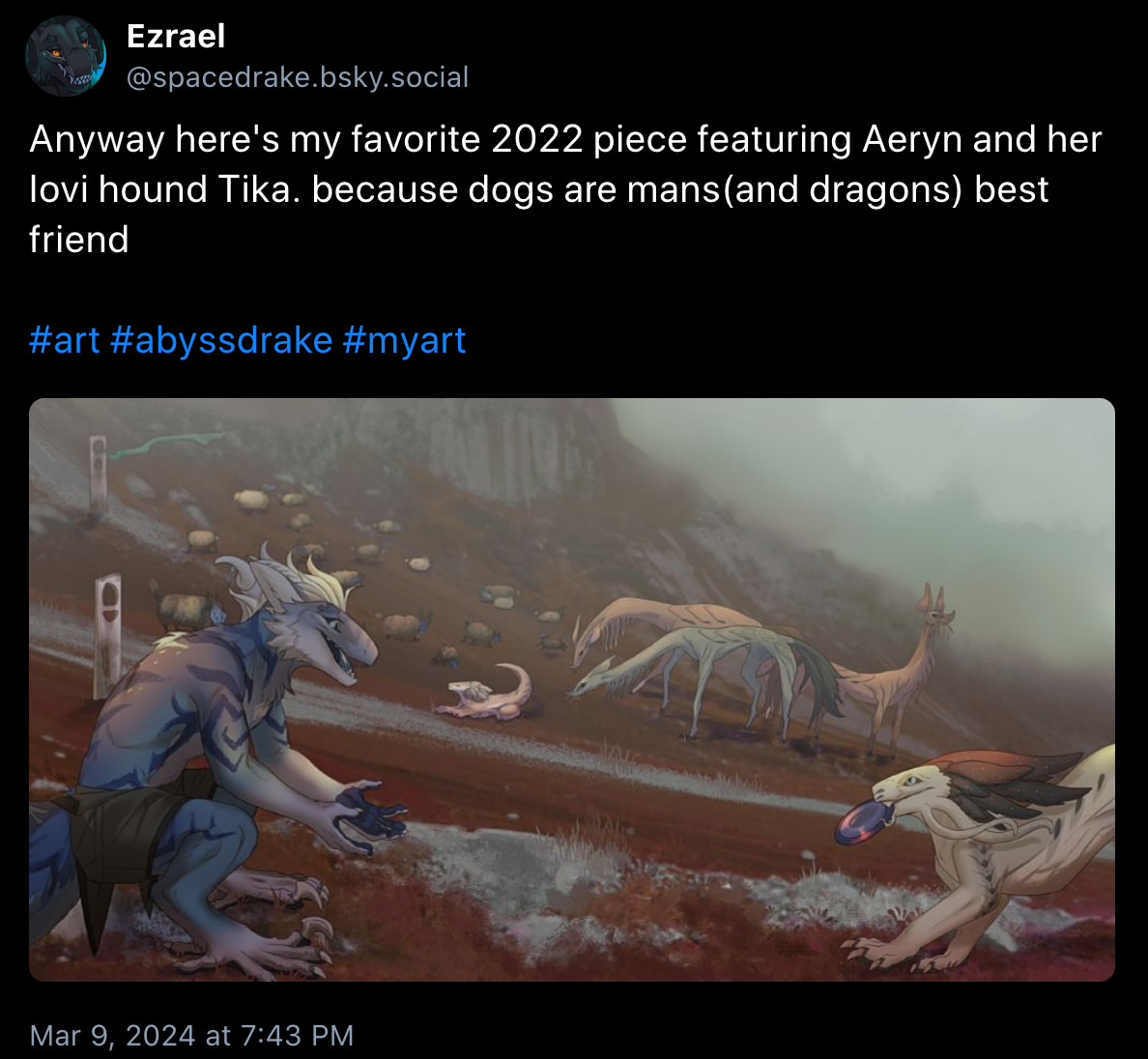Image resolution: width=1148 pixels, height=1059 pixels.
Task: Open the @spacedrake.bsky.social handle link
Action: click(298, 77)
